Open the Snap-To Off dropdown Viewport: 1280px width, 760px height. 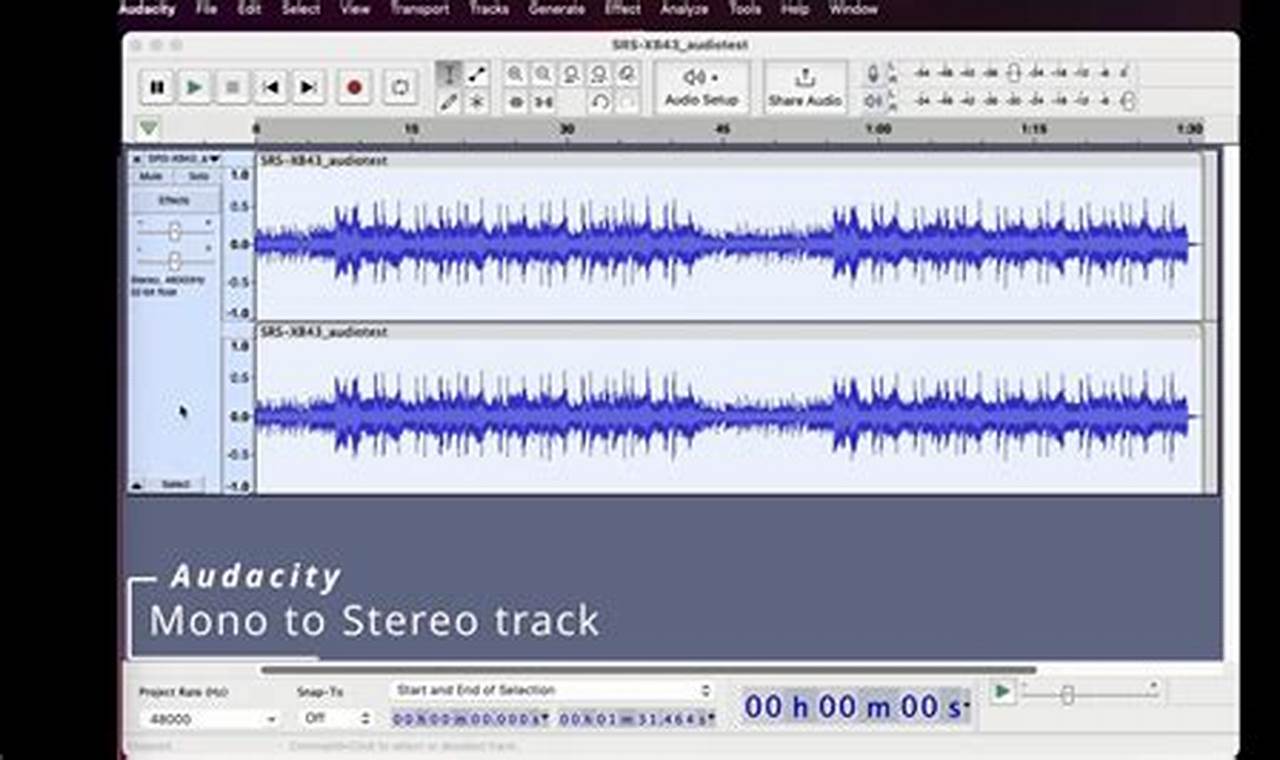[x=335, y=719]
